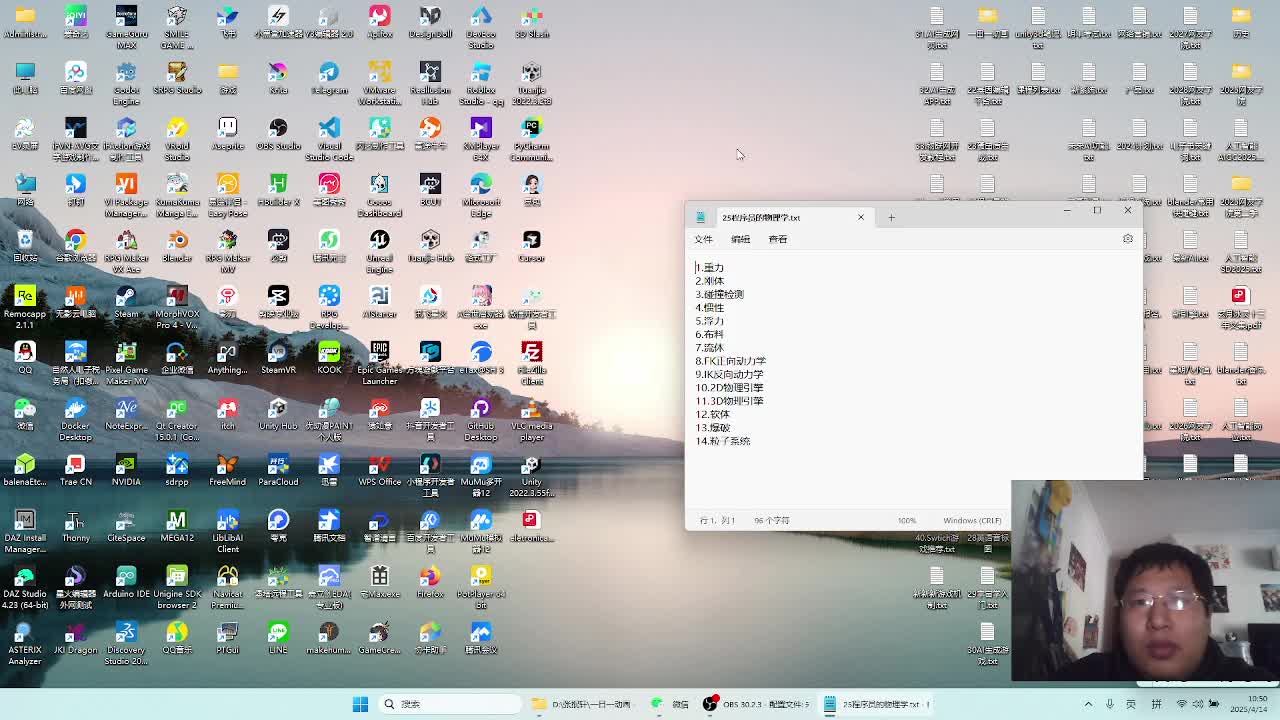1280x720 pixels.
Task: Click the line and column status entry
Action: tap(717, 520)
